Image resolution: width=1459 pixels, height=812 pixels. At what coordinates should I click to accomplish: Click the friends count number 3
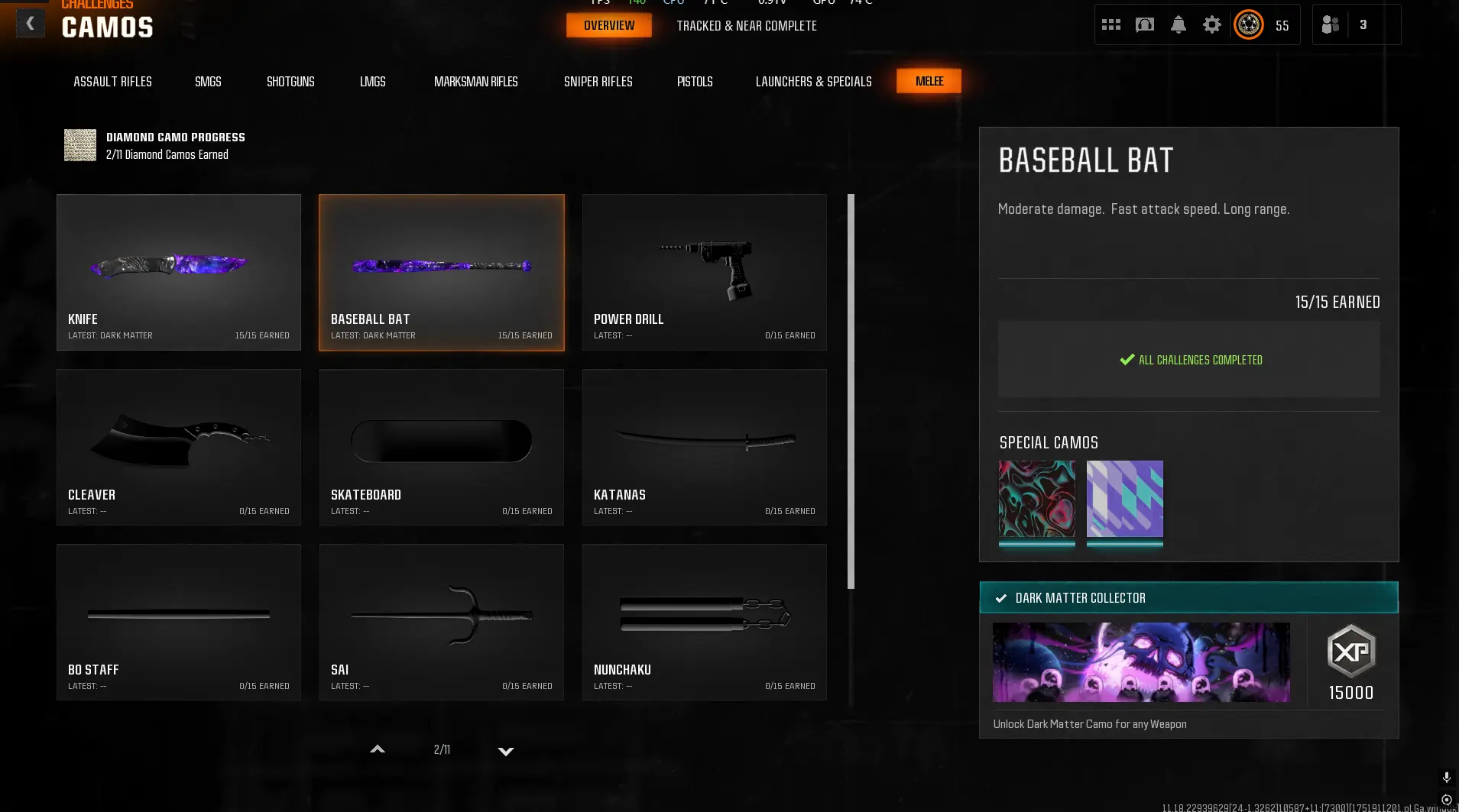point(1363,25)
